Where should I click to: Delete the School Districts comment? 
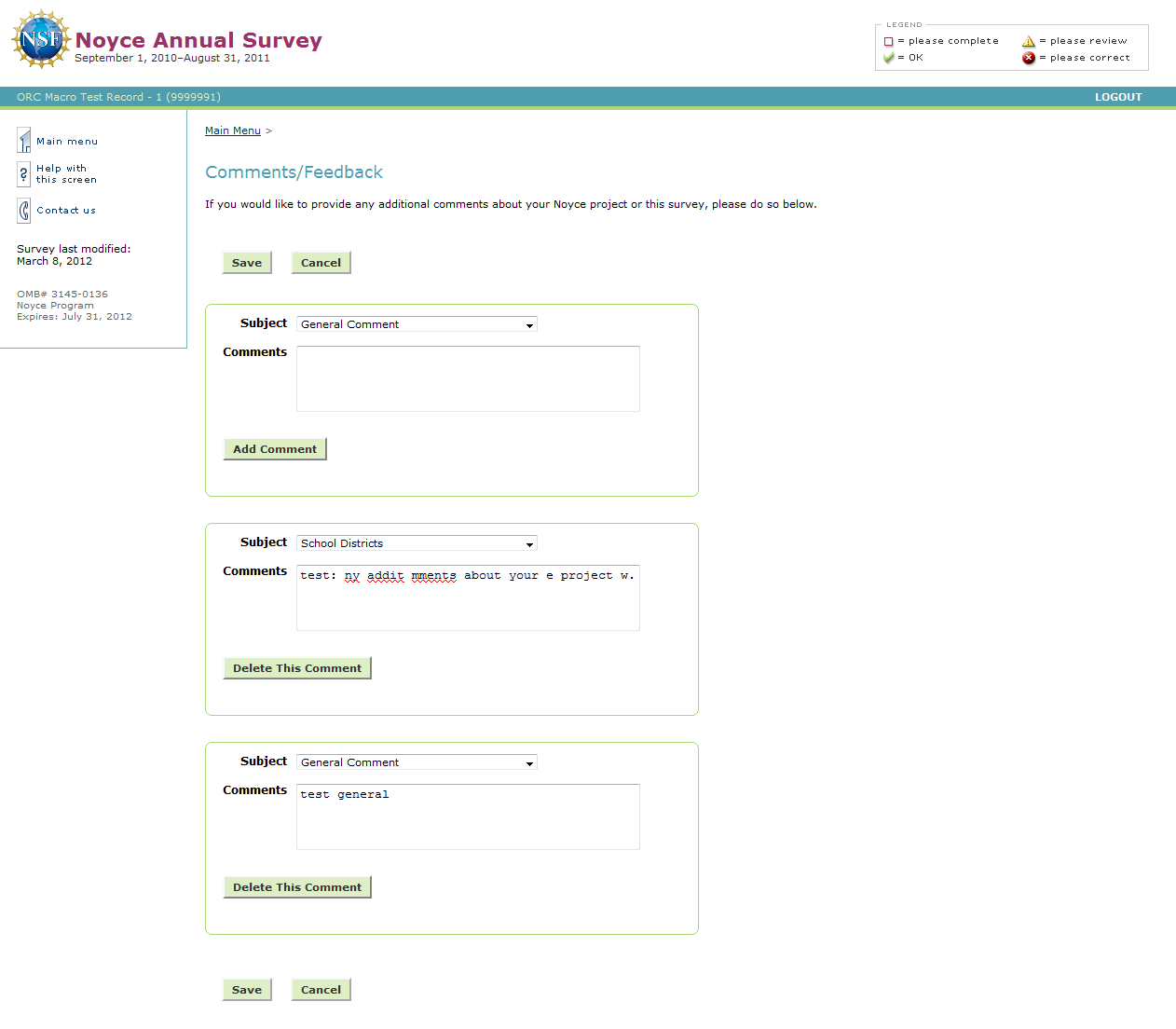click(x=297, y=668)
